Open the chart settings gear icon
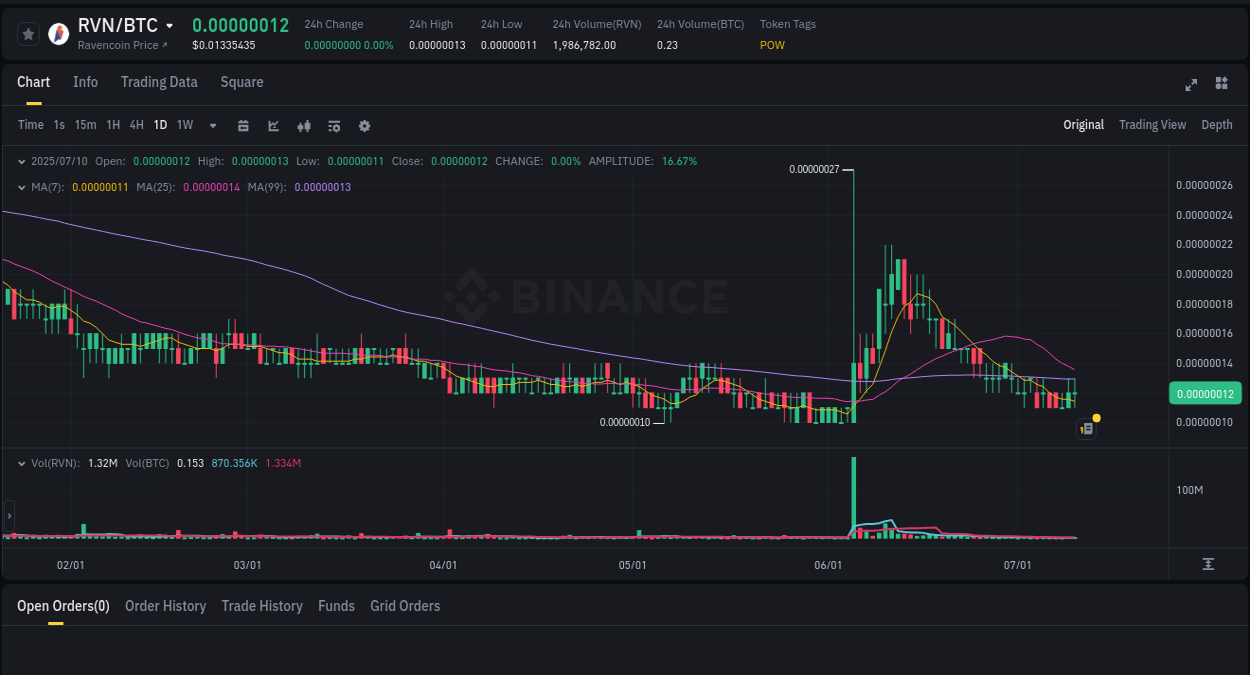Viewport: 1250px width, 675px height. 364,125
